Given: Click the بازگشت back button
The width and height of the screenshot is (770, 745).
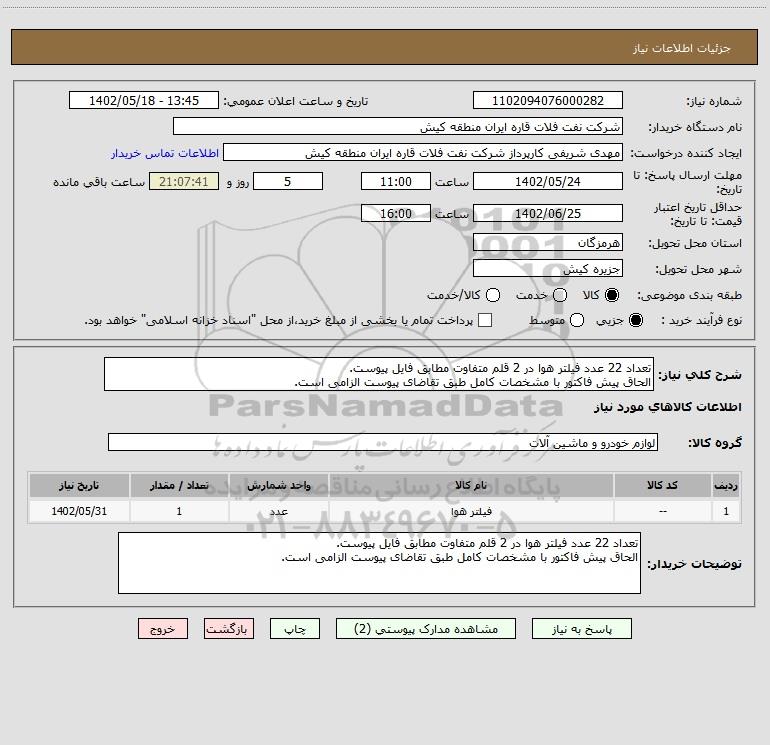Looking at the screenshot, I should pos(229,629).
